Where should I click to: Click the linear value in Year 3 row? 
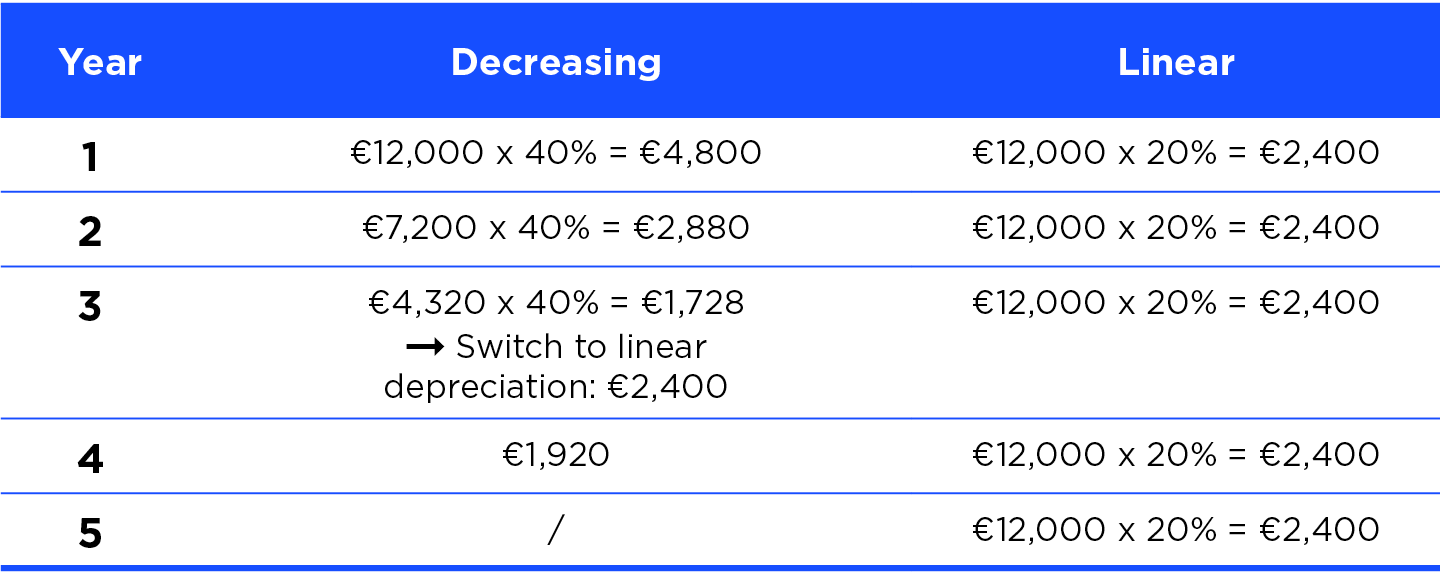click(x=1176, y=303)
